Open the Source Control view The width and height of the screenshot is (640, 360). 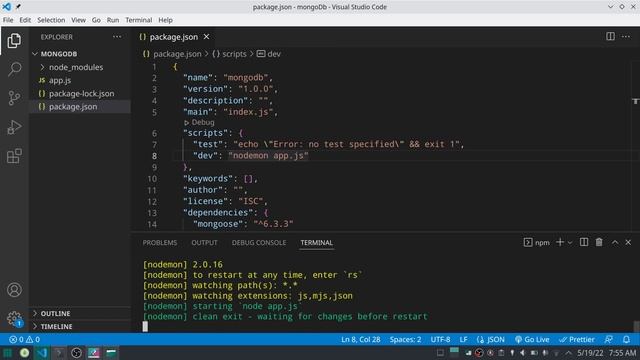click(14, 98)
